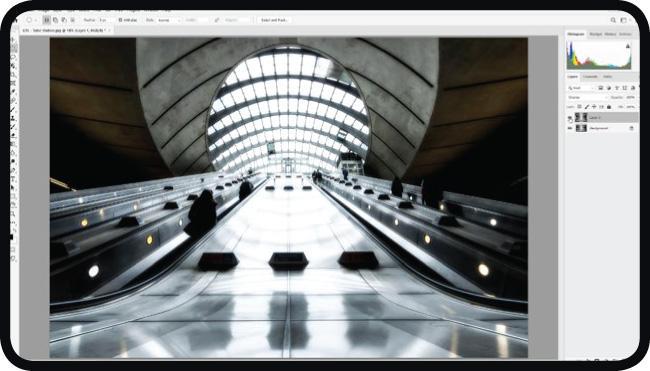Viewport: 650px width, 371px height.
Task: Click the lock all layer icon
Action: point(609,107)
